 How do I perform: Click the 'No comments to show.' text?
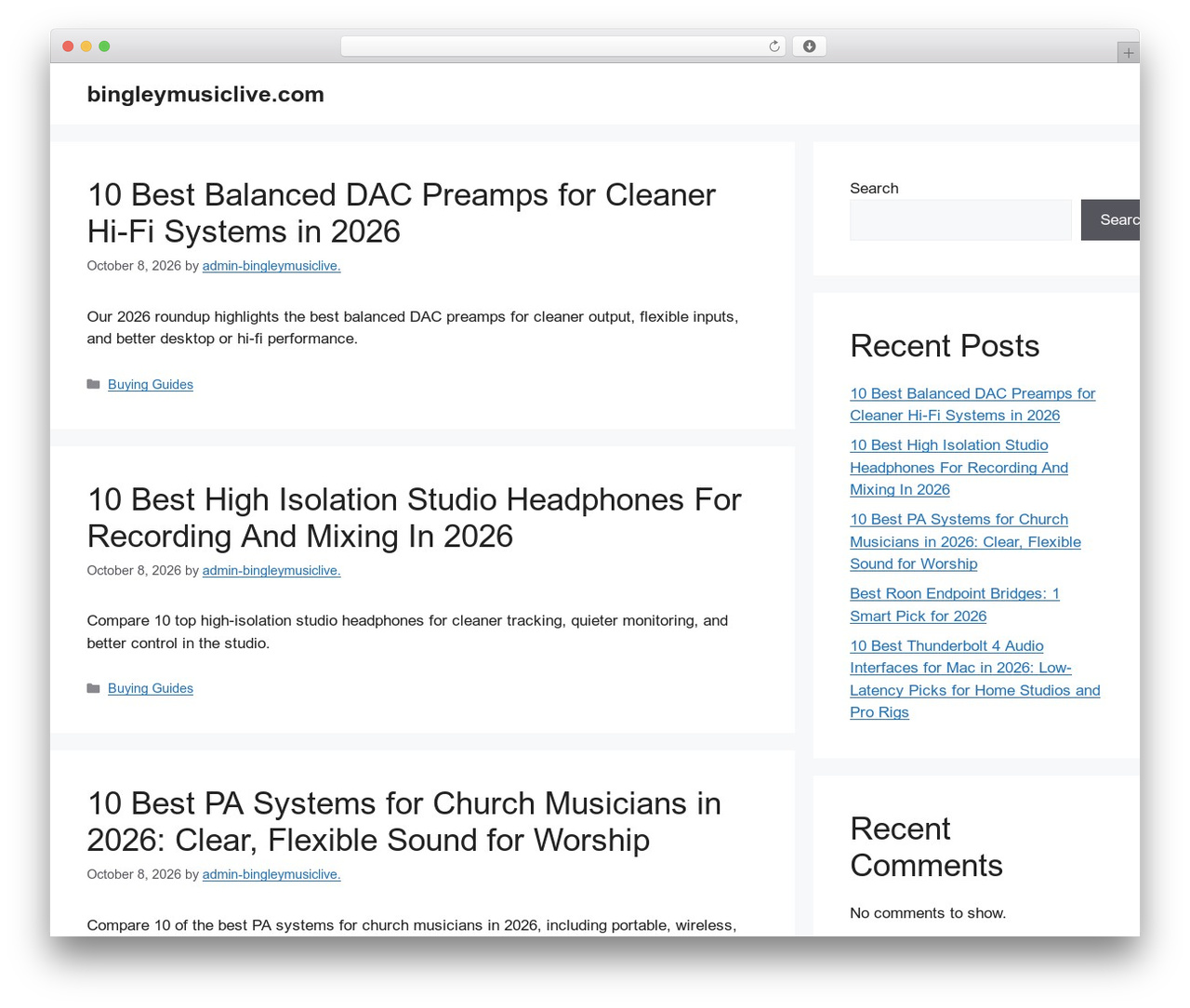[x=928, y=913]
